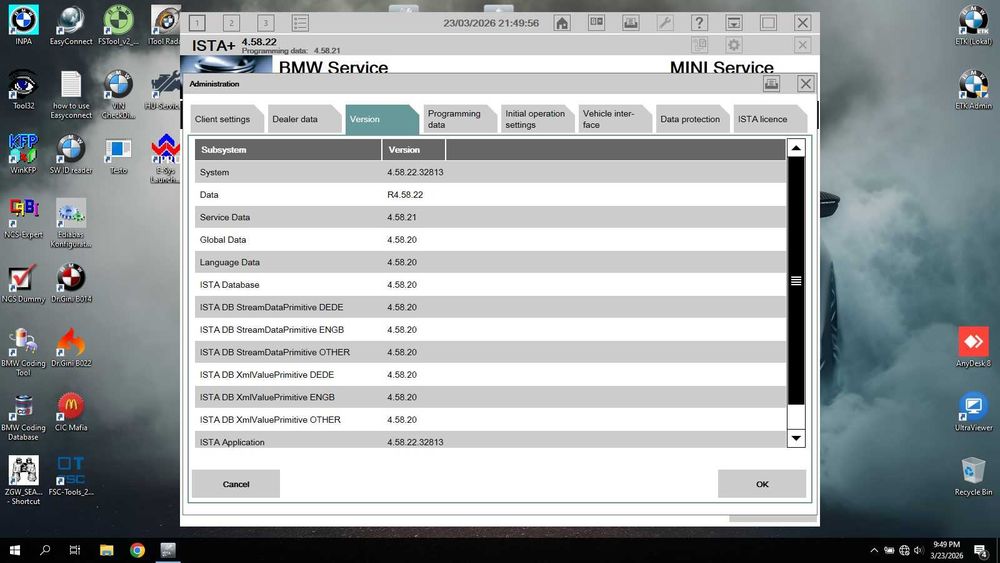Launch the AnyDesk 8 shortcut

pyautogui.click(x=973, y=347)
